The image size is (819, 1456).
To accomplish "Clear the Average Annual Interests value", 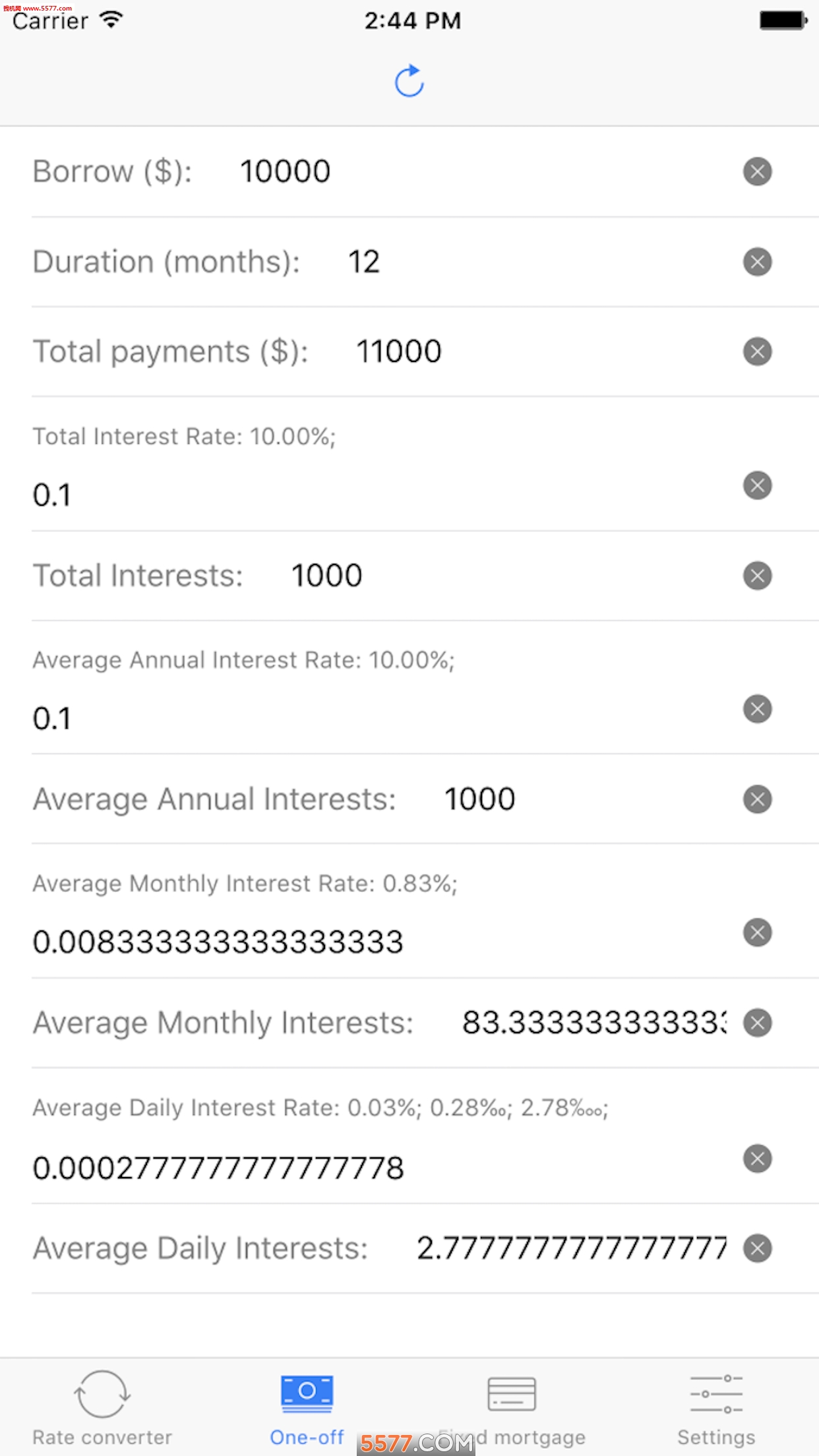I will (757, 799).
